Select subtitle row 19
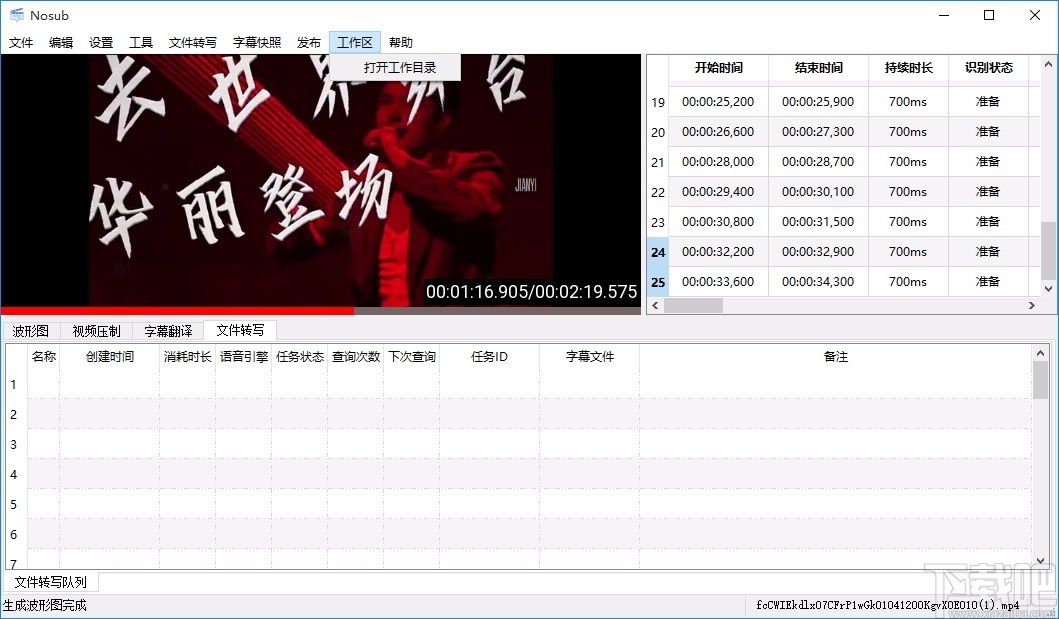Image resolution: width=1059 pixels, height=619 pixels. [x=658, y=103]
